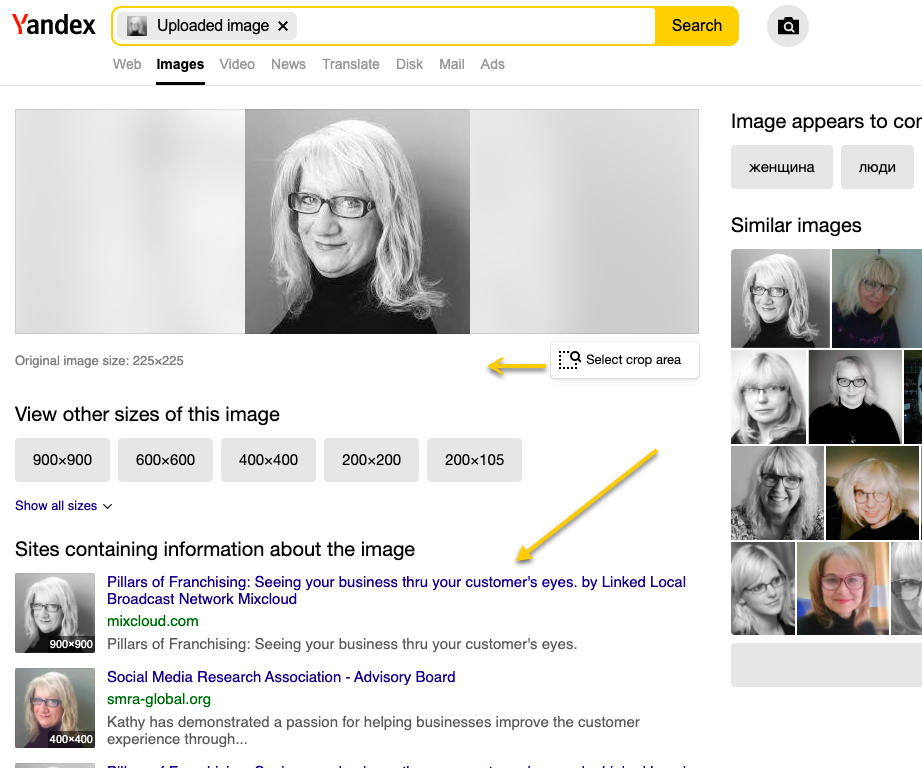This screenshot has width=922, height=768.
Task: Open the Disk tab
Action: pyautogui.click(x=409, y=64)
